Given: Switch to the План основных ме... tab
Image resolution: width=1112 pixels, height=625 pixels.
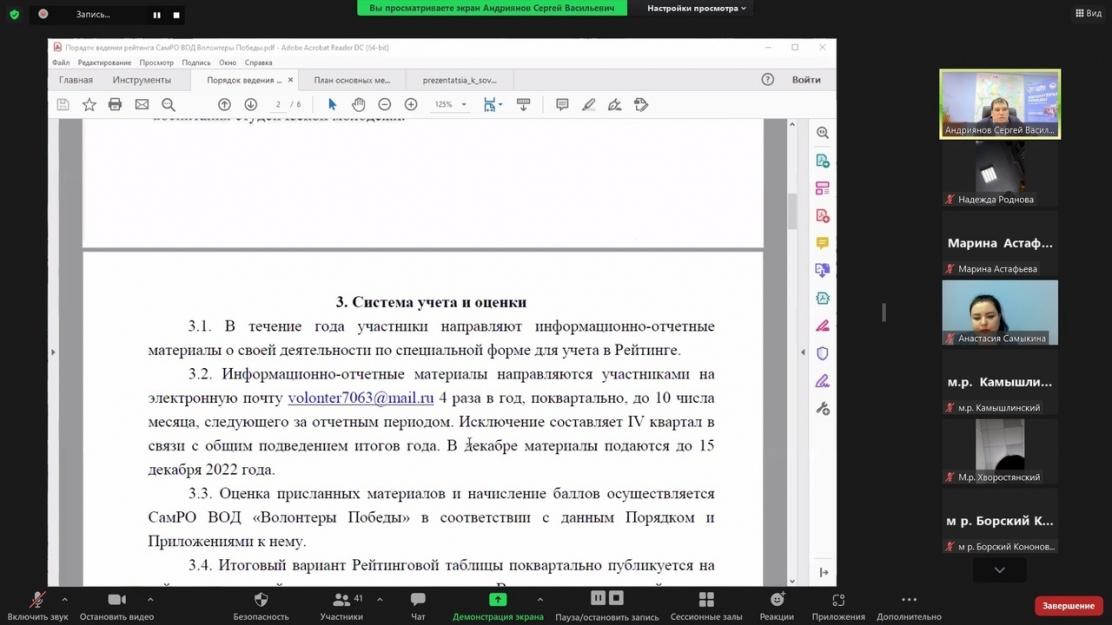Looking at the screenshot, I should 352,80.
